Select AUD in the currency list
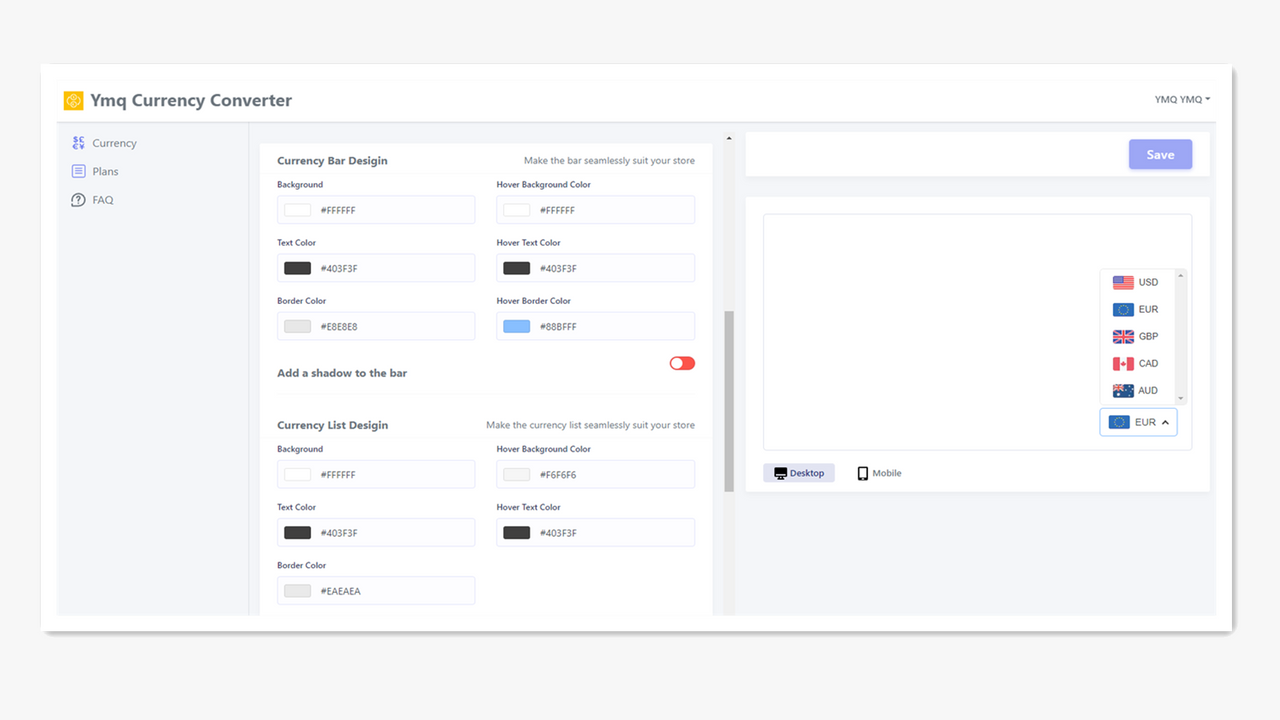1280x720 pixels. 1138,390
